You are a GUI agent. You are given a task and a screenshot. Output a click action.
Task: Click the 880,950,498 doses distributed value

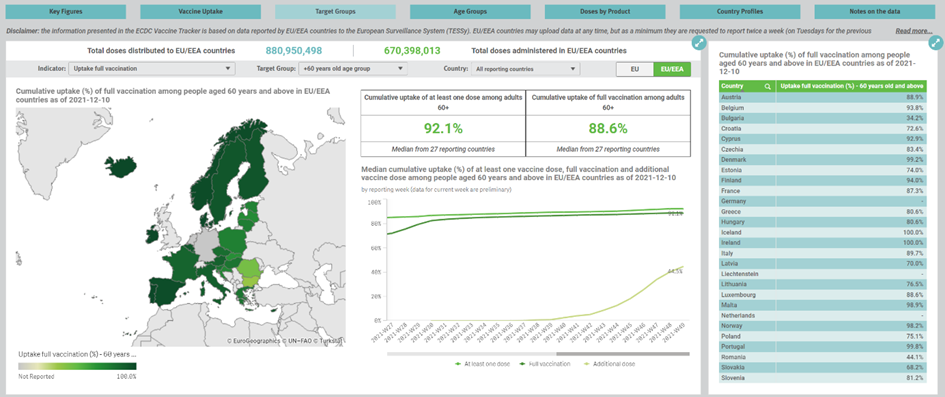(294, 51)
